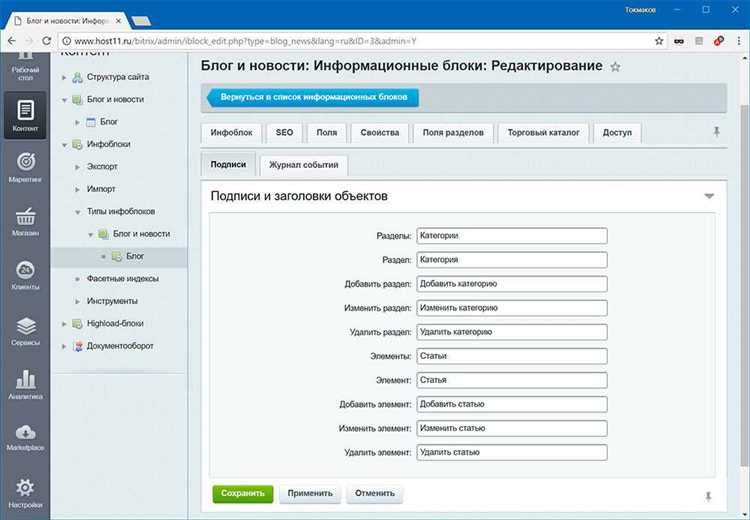Click the Элемент field containing Статья
Viewport: 750px width, 520px height.
(x=512, y=380)
